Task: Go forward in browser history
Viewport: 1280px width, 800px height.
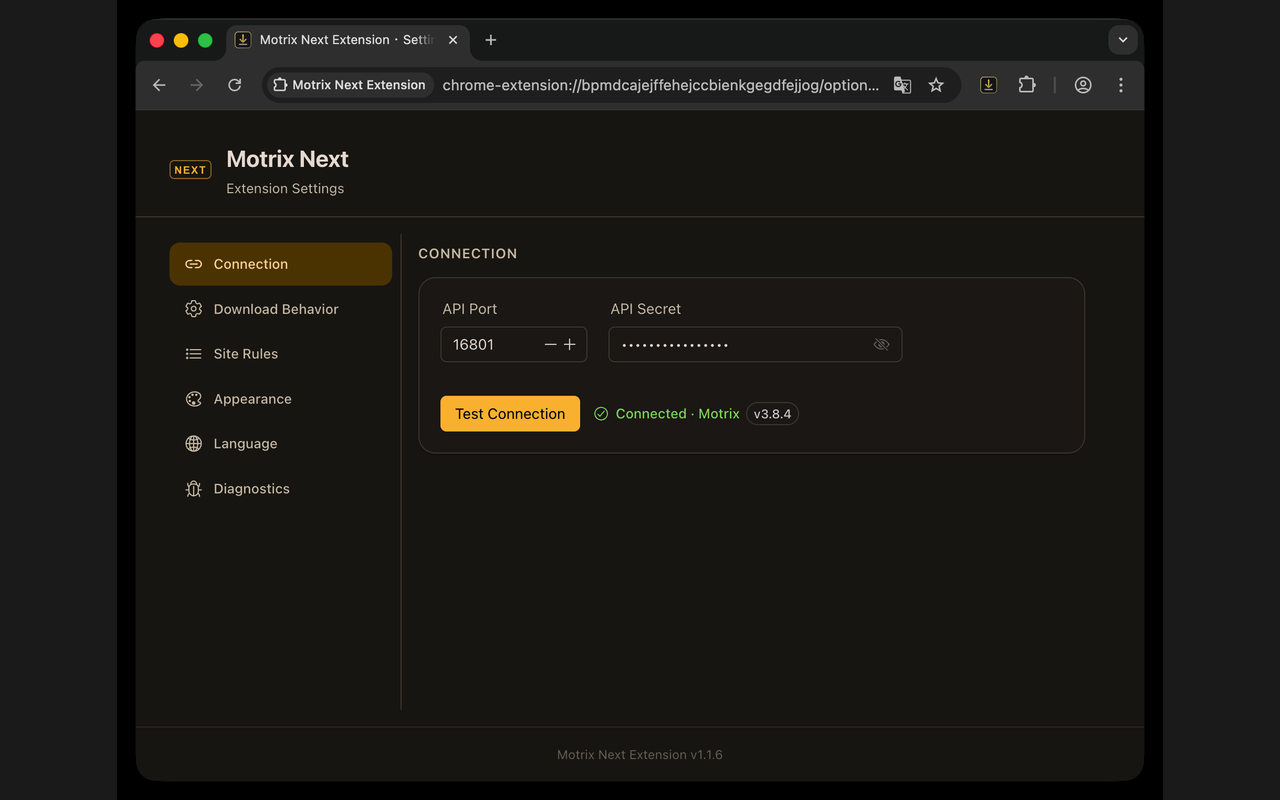Action: tap(197, 85)
